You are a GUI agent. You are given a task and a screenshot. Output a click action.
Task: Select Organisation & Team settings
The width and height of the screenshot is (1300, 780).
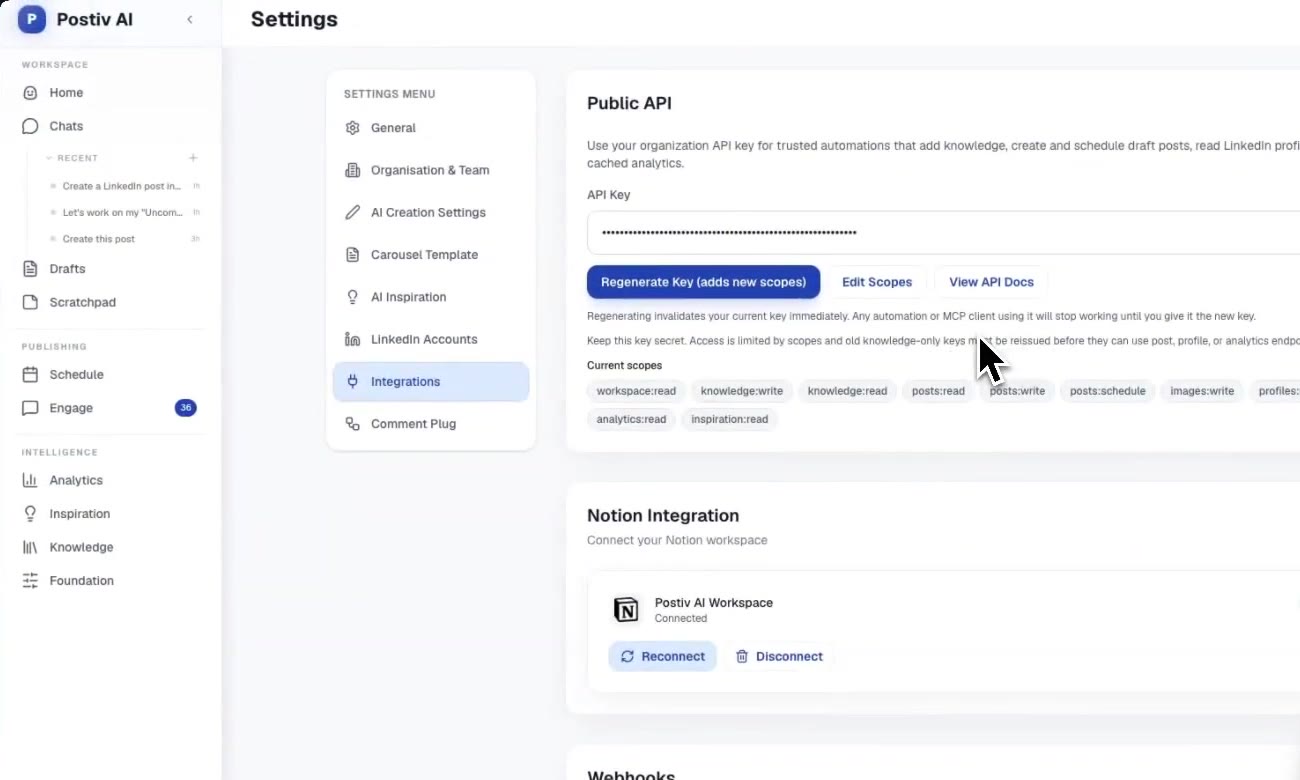(431, 170)
